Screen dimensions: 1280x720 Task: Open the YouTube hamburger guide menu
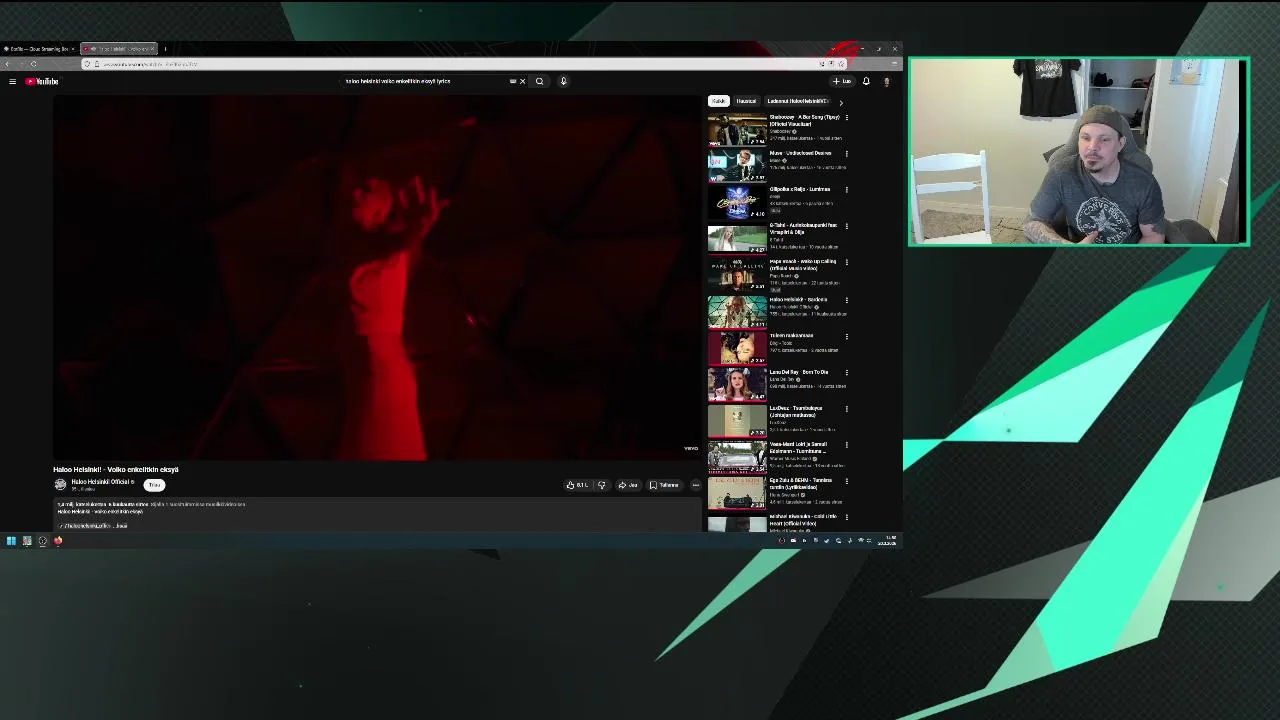pyautogui.click(x=12, y=81)
